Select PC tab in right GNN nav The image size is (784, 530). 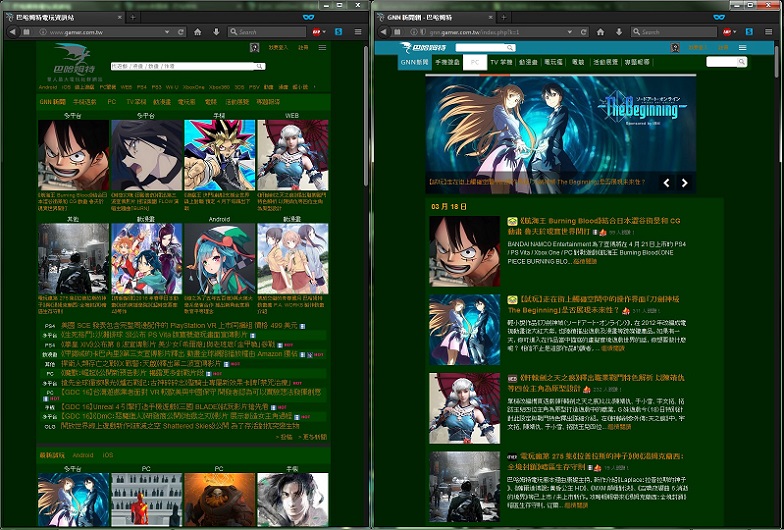[x=474, y=62]
